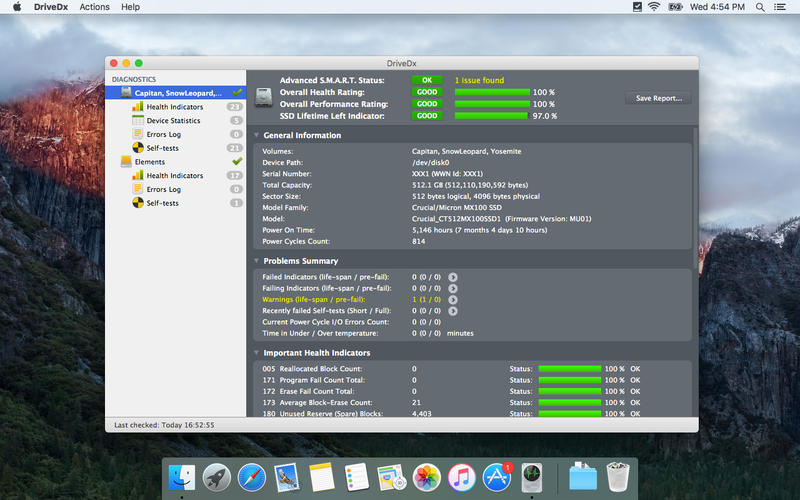Click the arrow icon next to Failing Indicators

[453, 288]
